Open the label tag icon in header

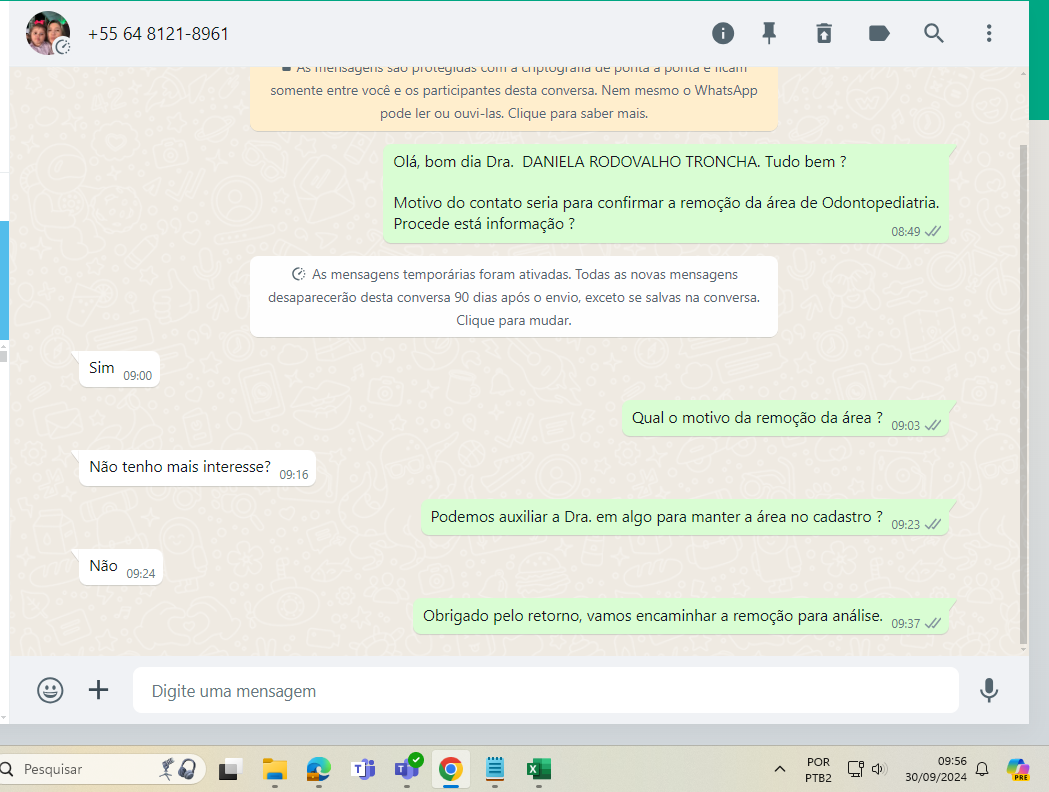point(879,33)
